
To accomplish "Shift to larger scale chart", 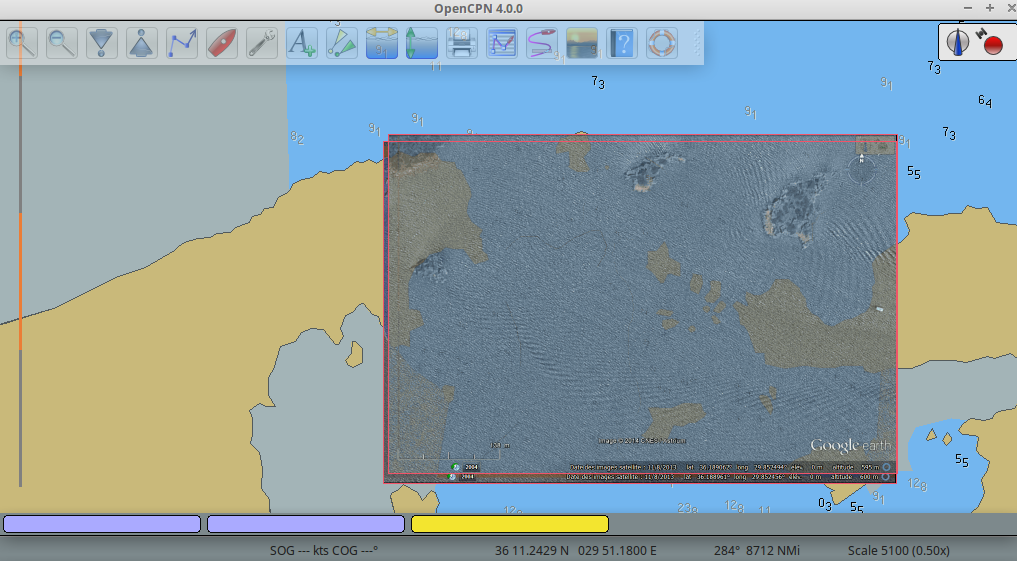I will point(102,43).
